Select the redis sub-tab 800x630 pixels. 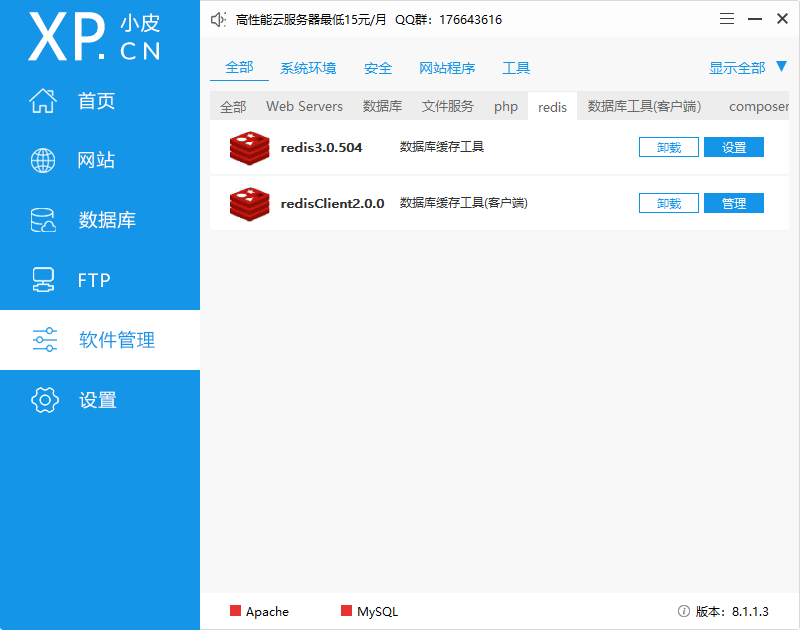coord(552,107)
